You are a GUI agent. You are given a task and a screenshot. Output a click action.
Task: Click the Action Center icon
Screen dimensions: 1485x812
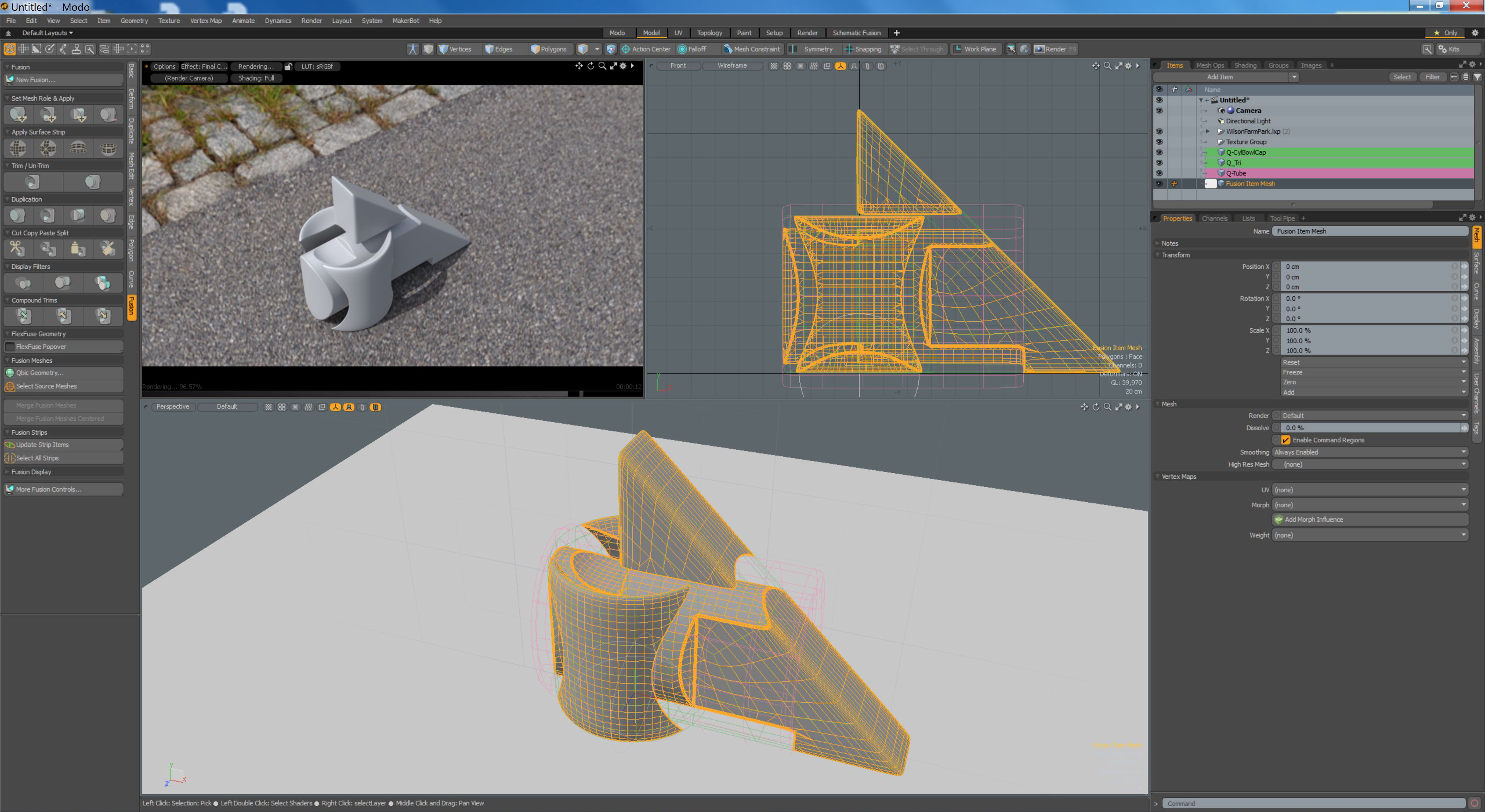(626, 49)
